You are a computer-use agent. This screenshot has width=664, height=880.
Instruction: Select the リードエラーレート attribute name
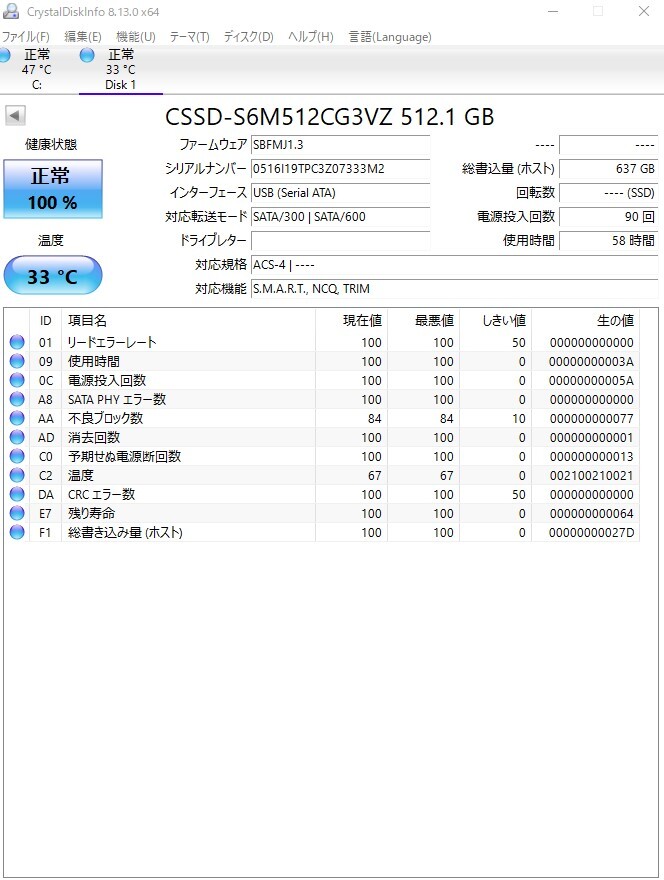[x=112, y=342]
